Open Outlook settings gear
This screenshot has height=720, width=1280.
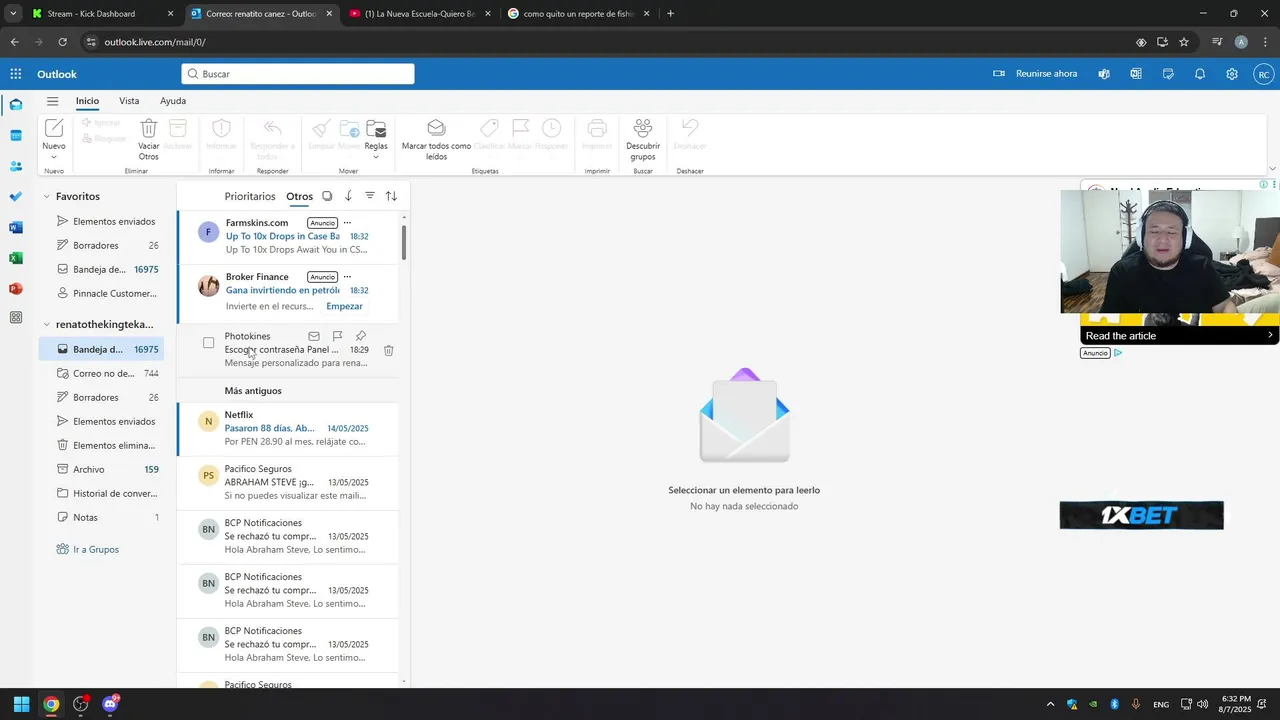[x=1232, y=74]
